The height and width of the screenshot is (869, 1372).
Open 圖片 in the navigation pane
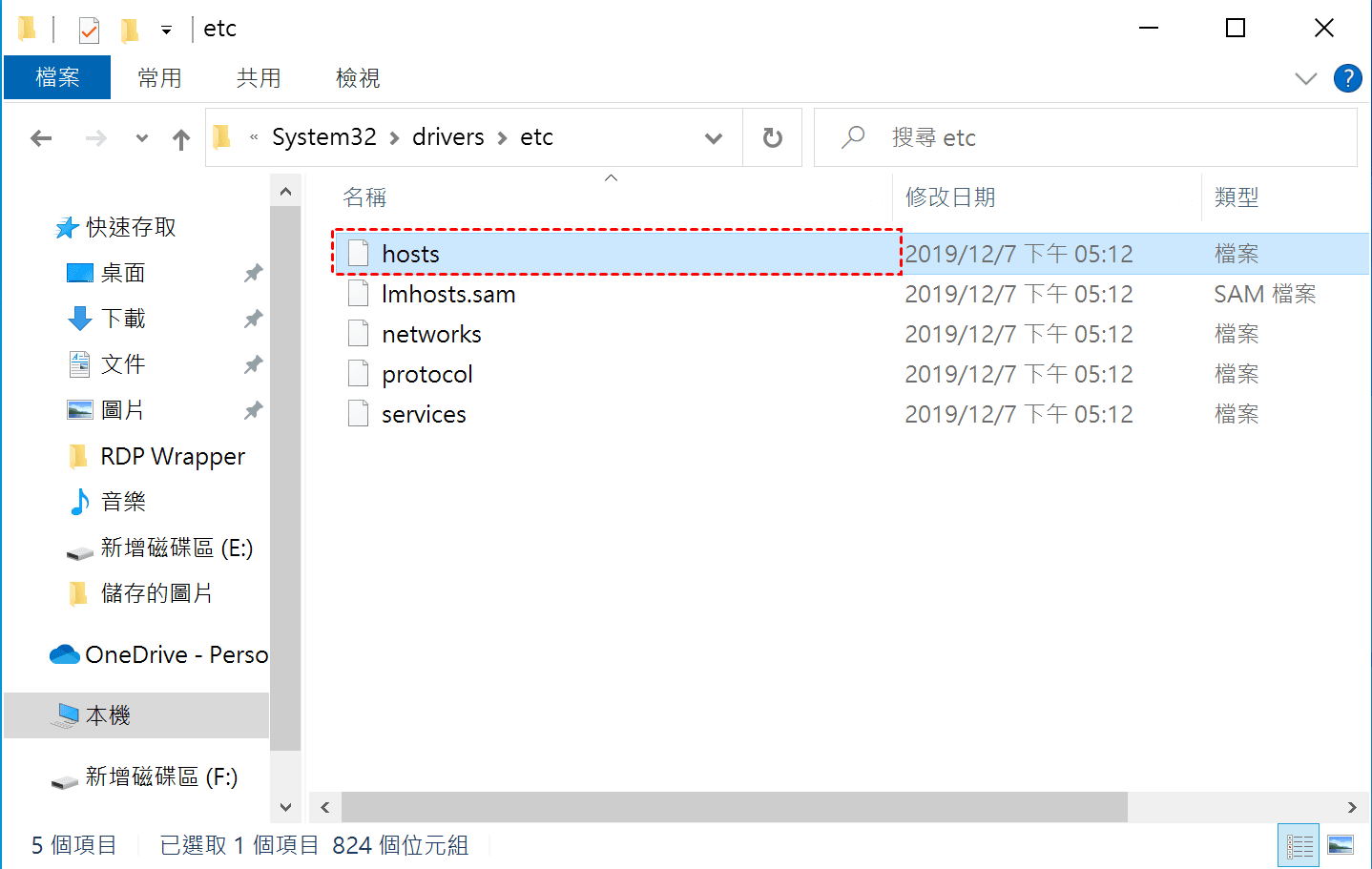123,410
